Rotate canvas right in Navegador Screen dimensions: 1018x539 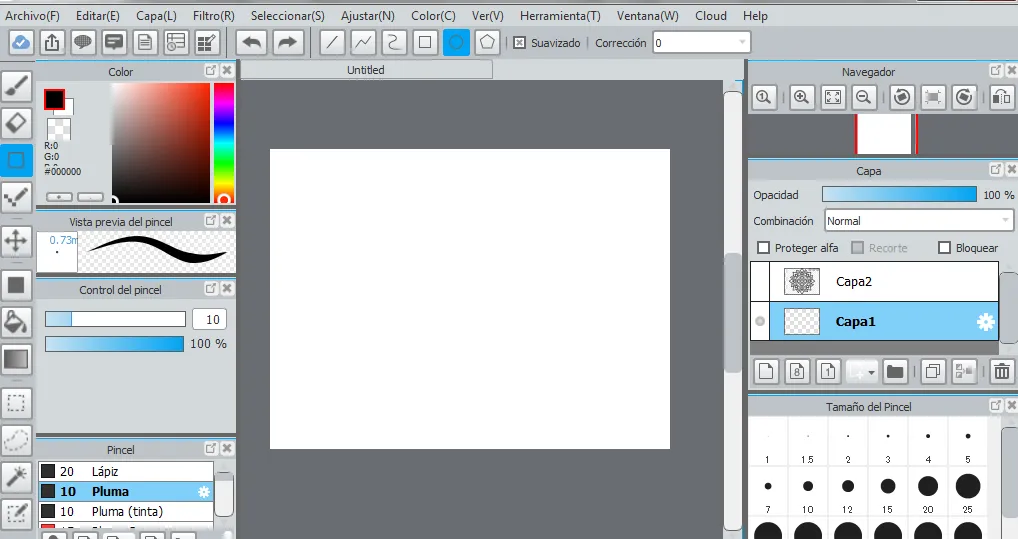964,97
